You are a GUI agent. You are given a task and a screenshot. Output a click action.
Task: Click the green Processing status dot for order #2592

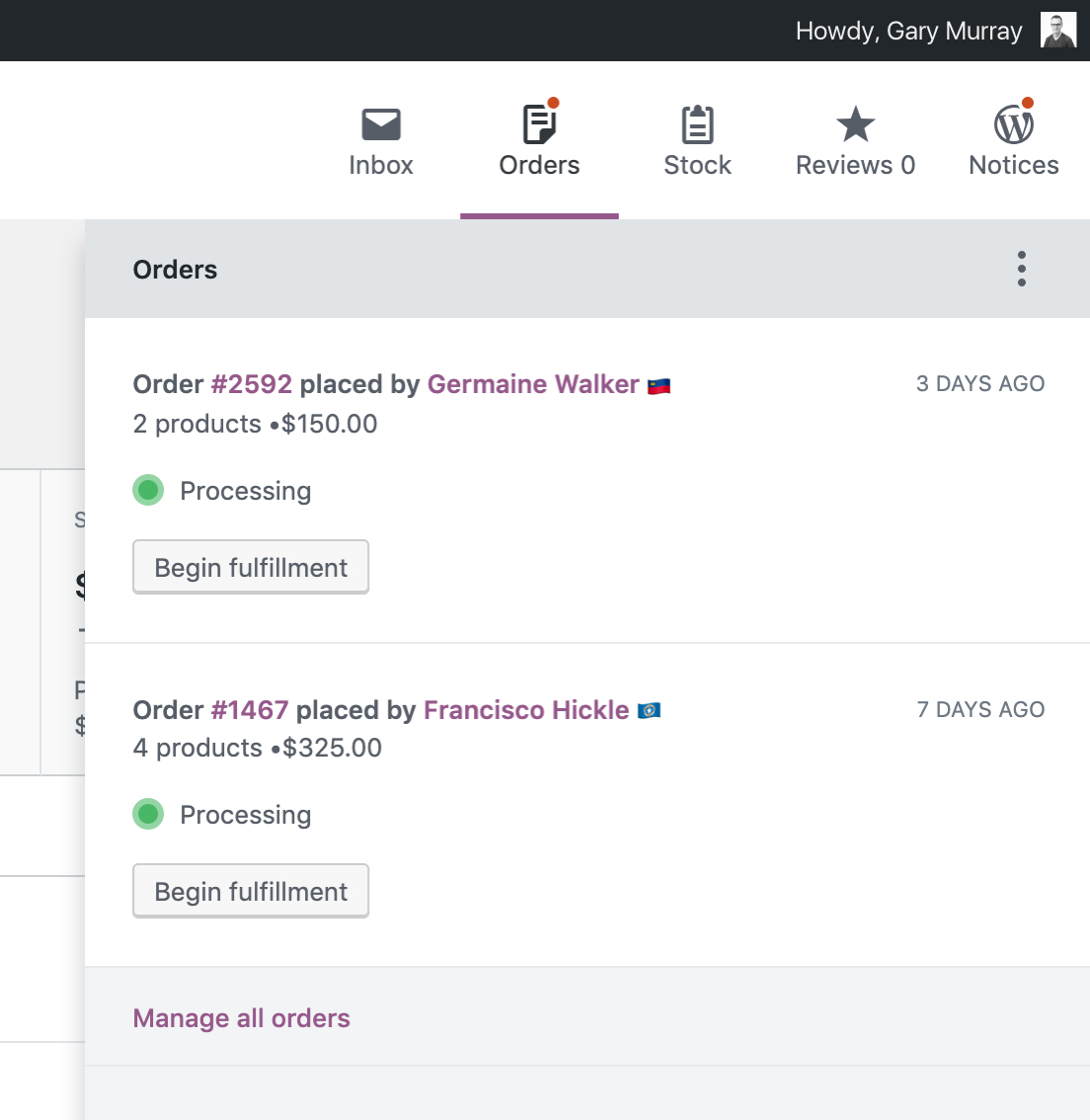(147, 490)
